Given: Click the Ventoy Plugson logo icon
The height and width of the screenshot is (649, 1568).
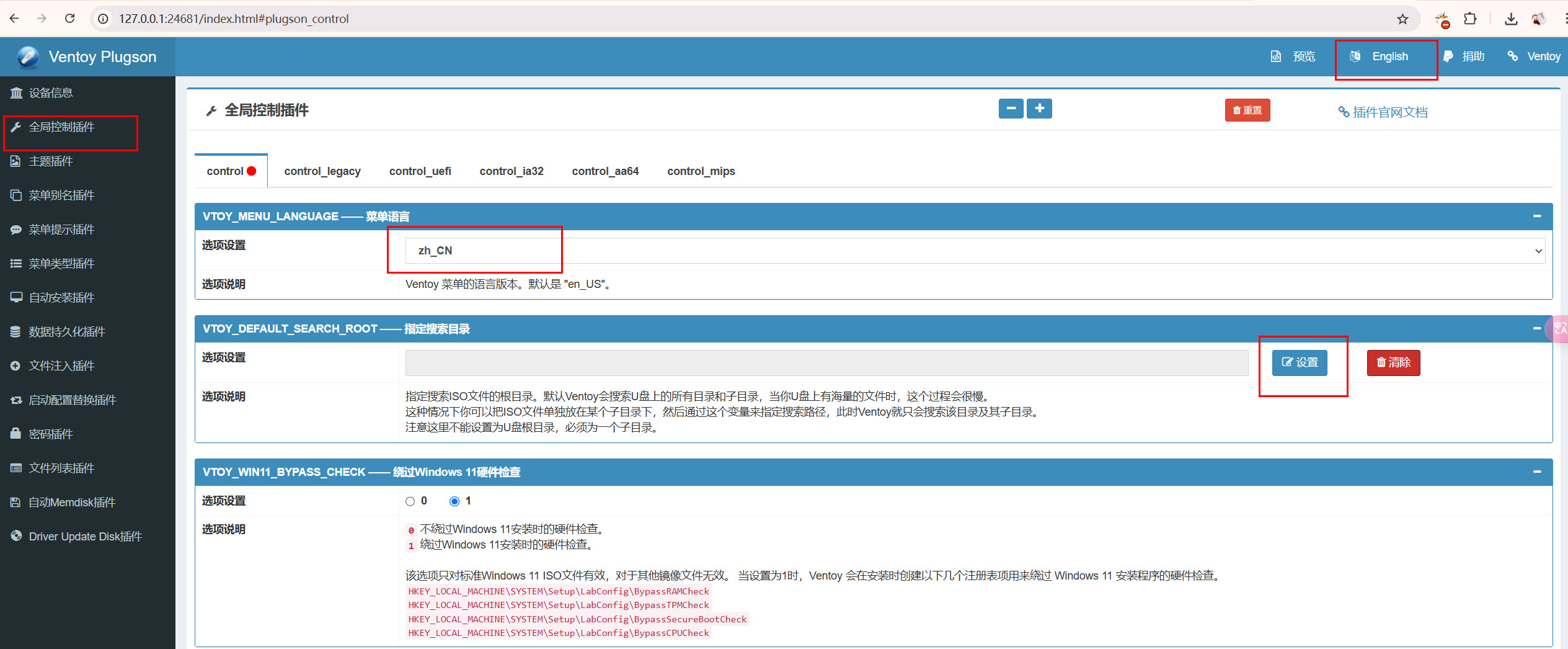Looking at the screenshot, I should point(27,57).
